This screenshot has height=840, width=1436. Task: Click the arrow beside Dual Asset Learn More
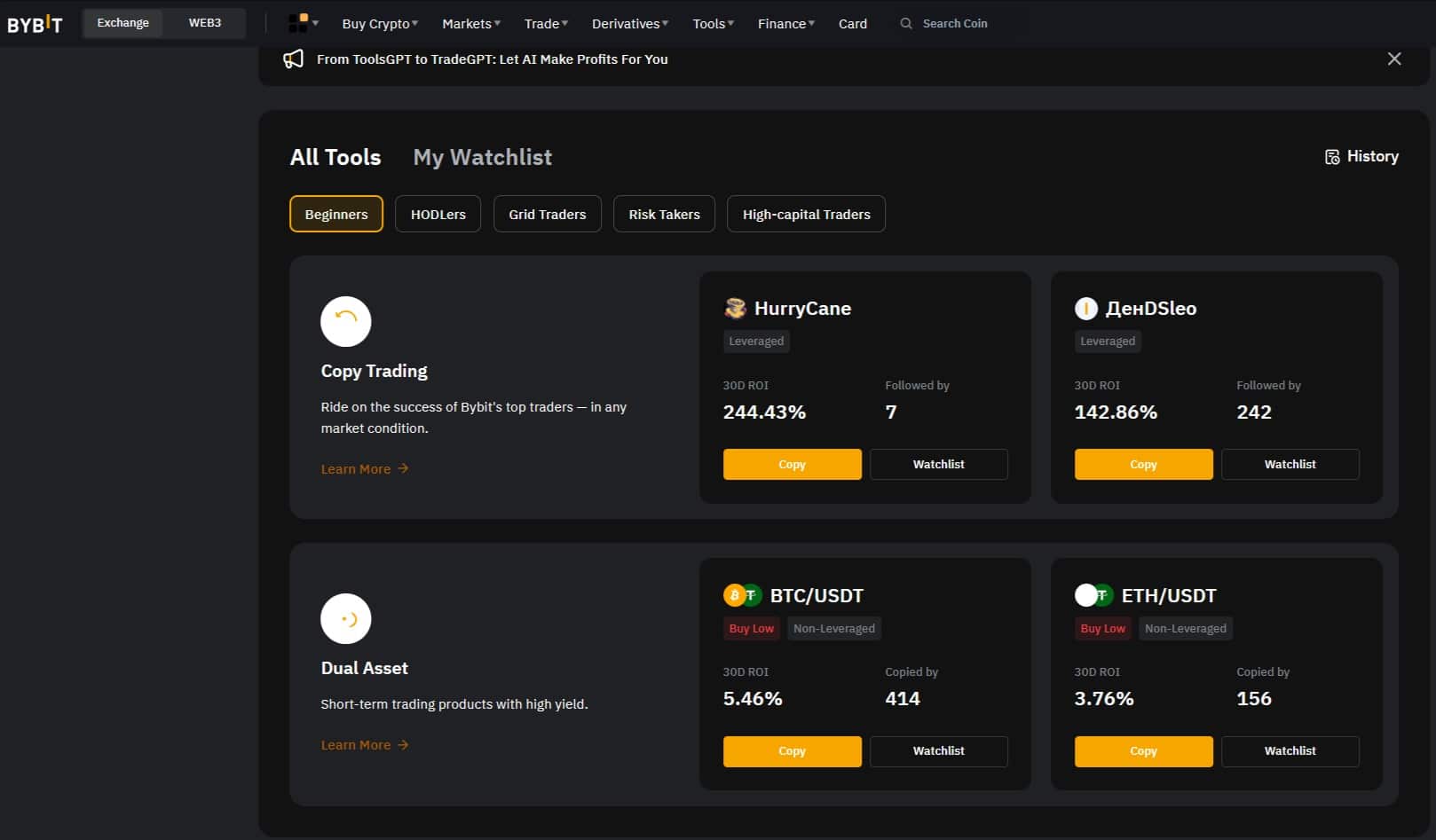403,745
